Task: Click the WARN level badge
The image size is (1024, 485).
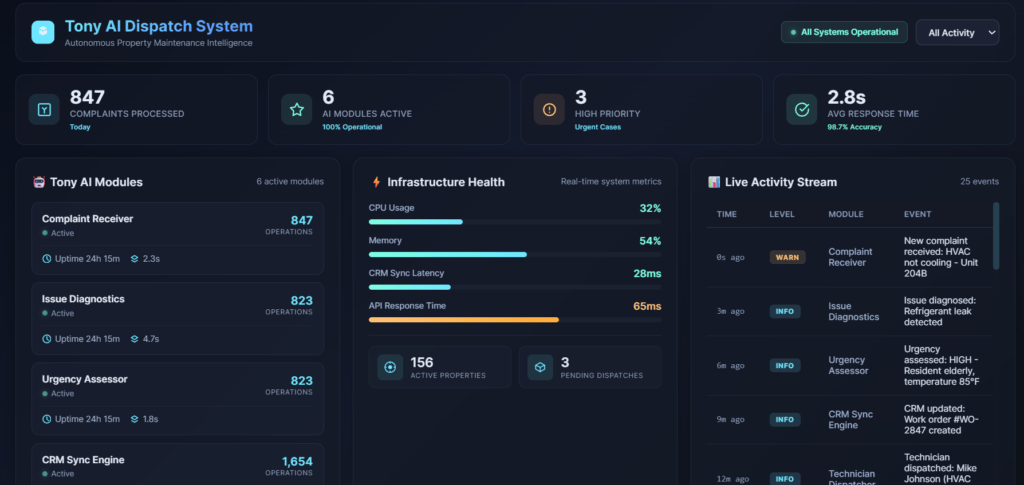Action: click(x=787, y=257)
